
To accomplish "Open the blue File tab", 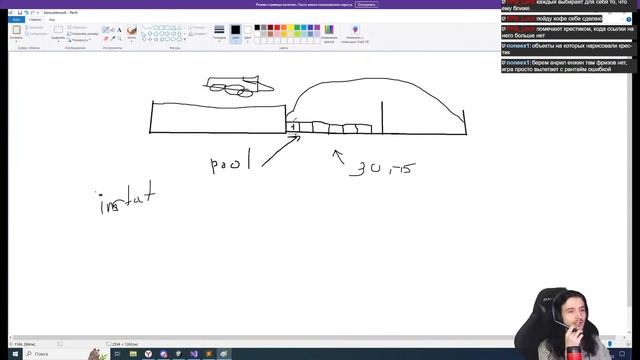I will click(x=16, y=20).
